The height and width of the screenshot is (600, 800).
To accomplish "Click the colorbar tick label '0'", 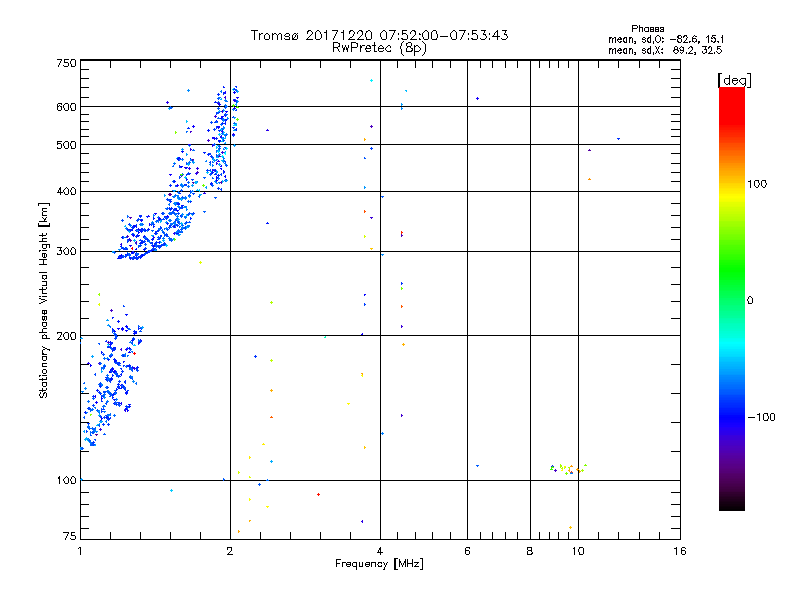I will pyautogui.click(x=750, y=301).
